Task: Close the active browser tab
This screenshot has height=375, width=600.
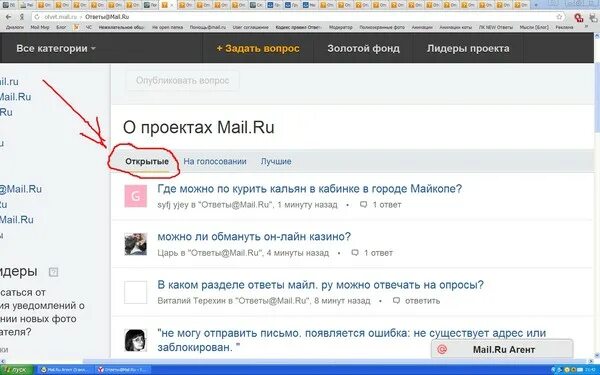Action: (x=172, y=5)
